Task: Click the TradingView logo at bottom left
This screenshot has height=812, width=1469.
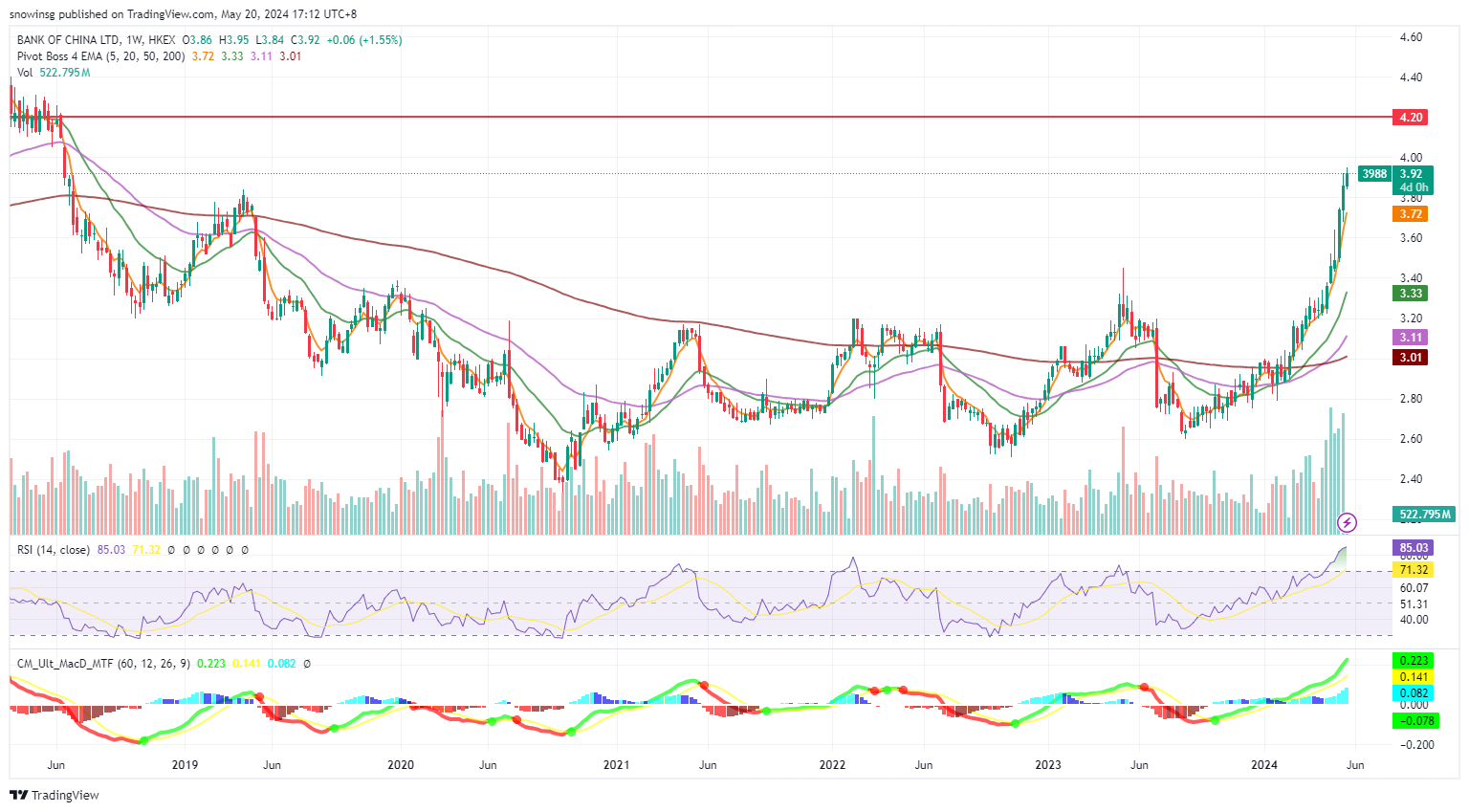Action: tap(55, 795)
